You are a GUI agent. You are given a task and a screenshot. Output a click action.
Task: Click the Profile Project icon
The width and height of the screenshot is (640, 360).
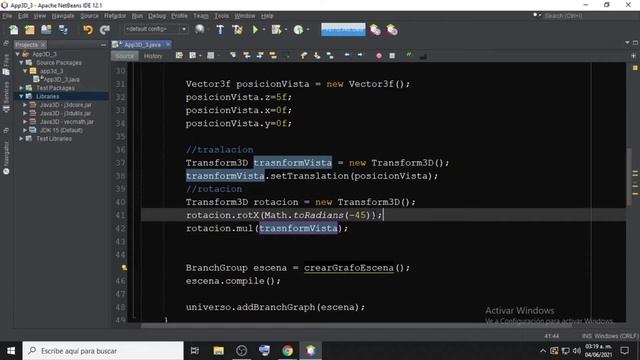click(298, 30)
